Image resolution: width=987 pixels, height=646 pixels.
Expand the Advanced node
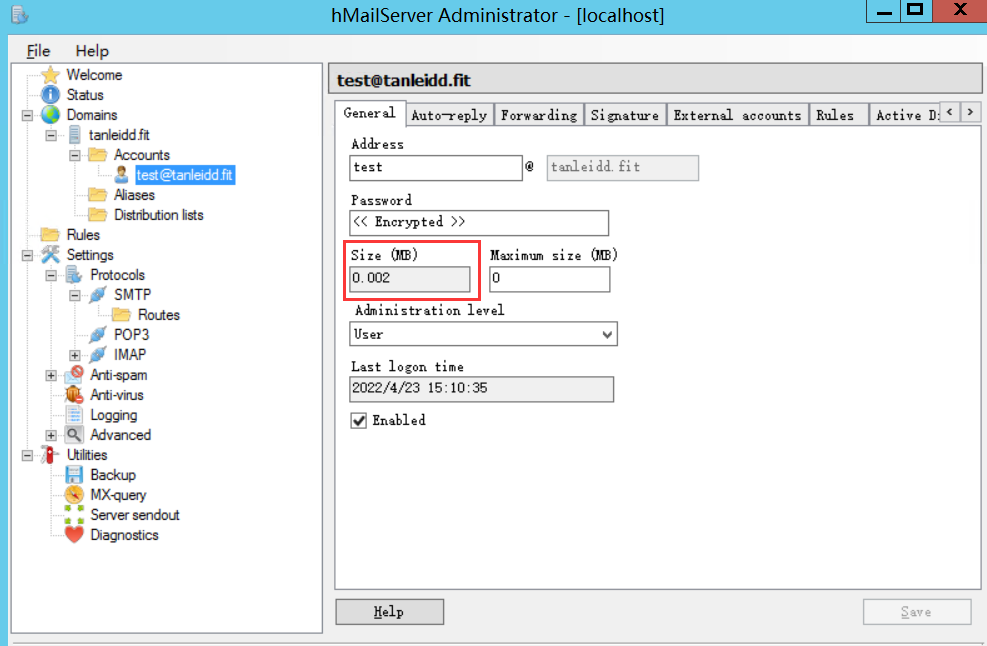tap(51, 435)
